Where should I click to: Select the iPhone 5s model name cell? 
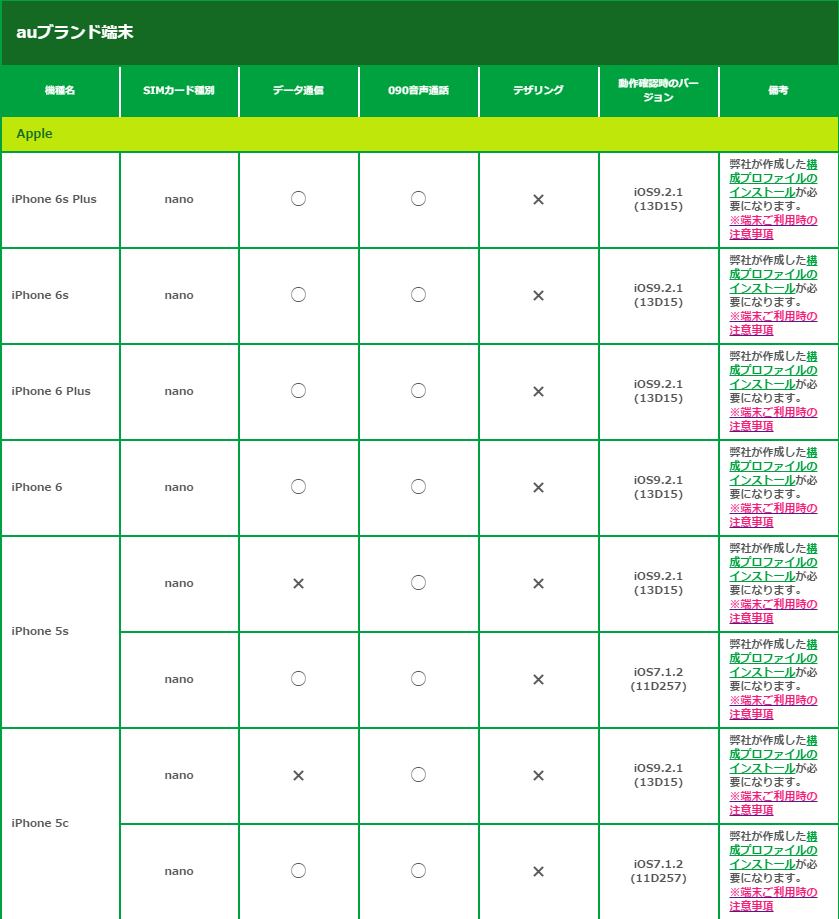[x=60, y=631]
